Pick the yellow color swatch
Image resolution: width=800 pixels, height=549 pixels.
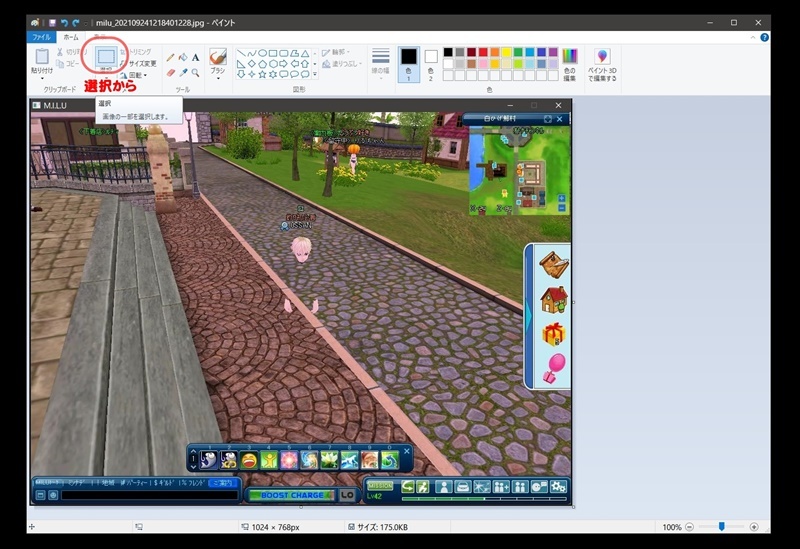point(506,52)
